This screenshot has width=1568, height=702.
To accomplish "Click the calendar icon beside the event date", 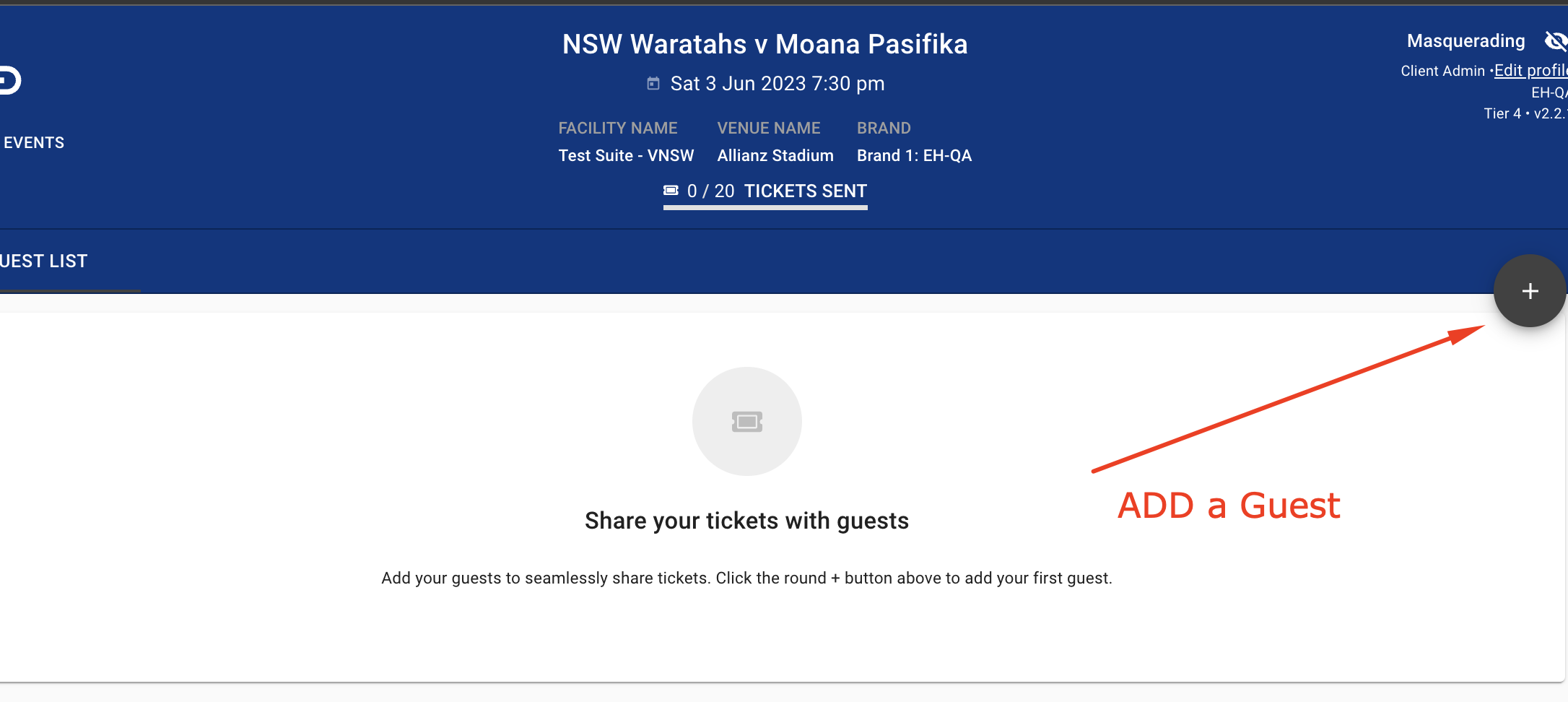I will coord(653,84).
